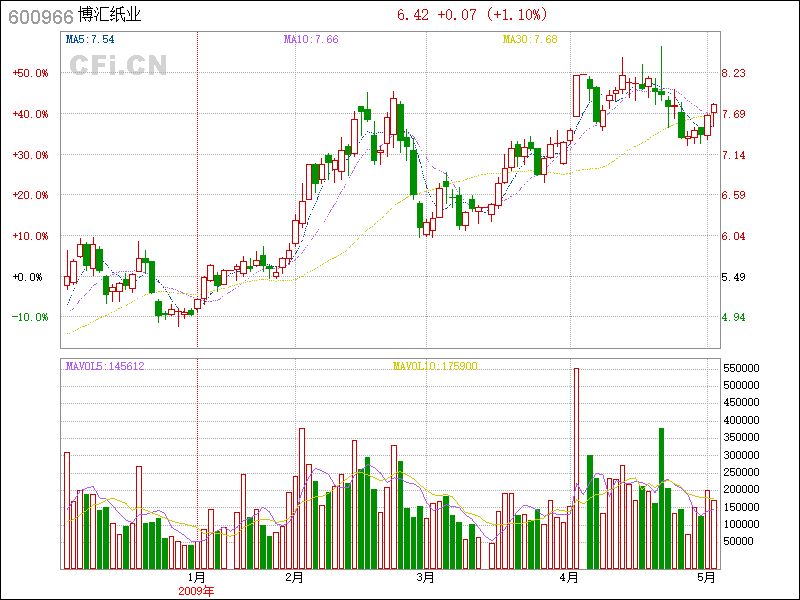Jump to the 1月 date marker
This screenshot has width=800, height=600.
click(197, 577)
